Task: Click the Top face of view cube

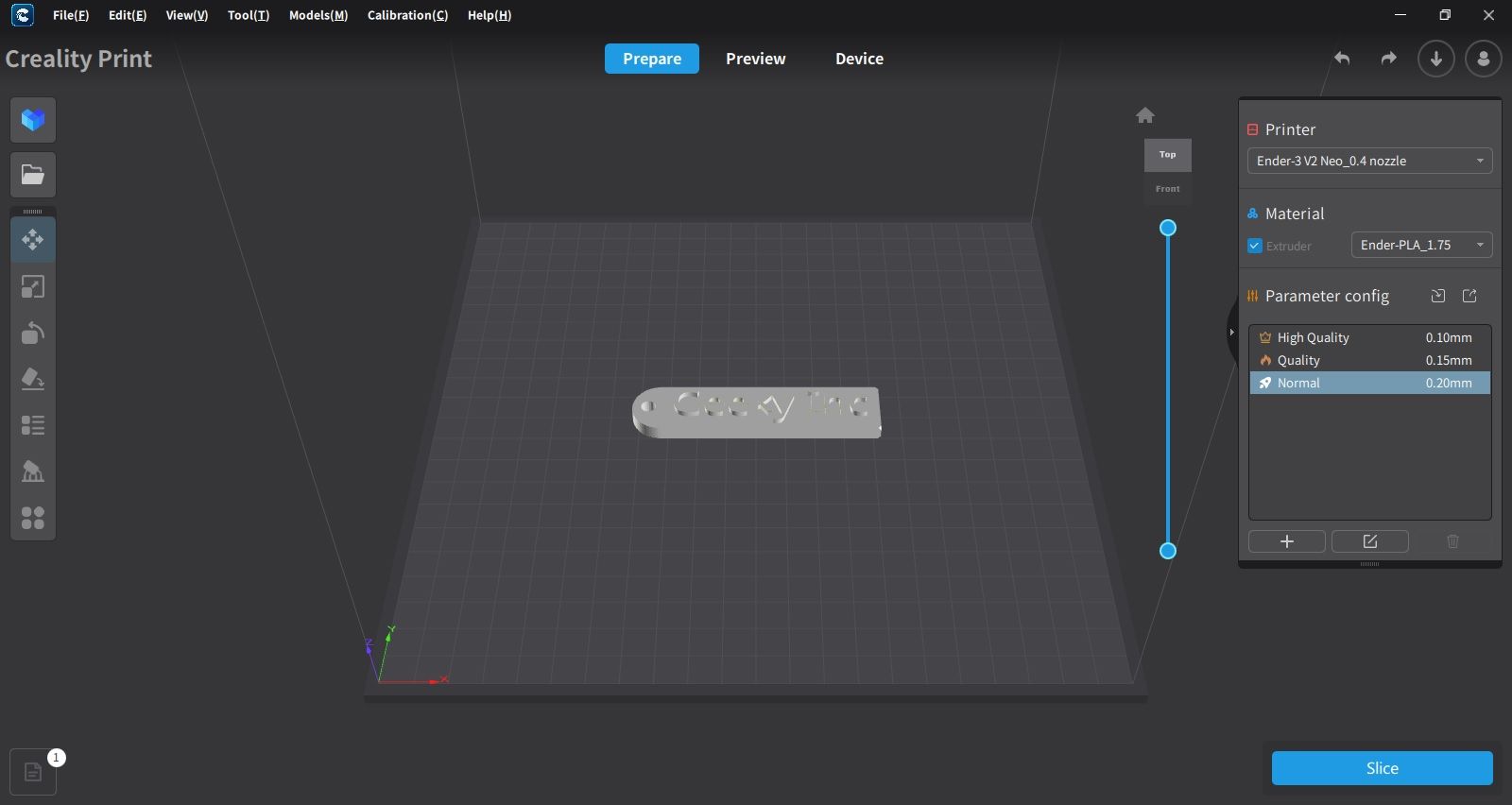Action: (x=1168, y=155)
